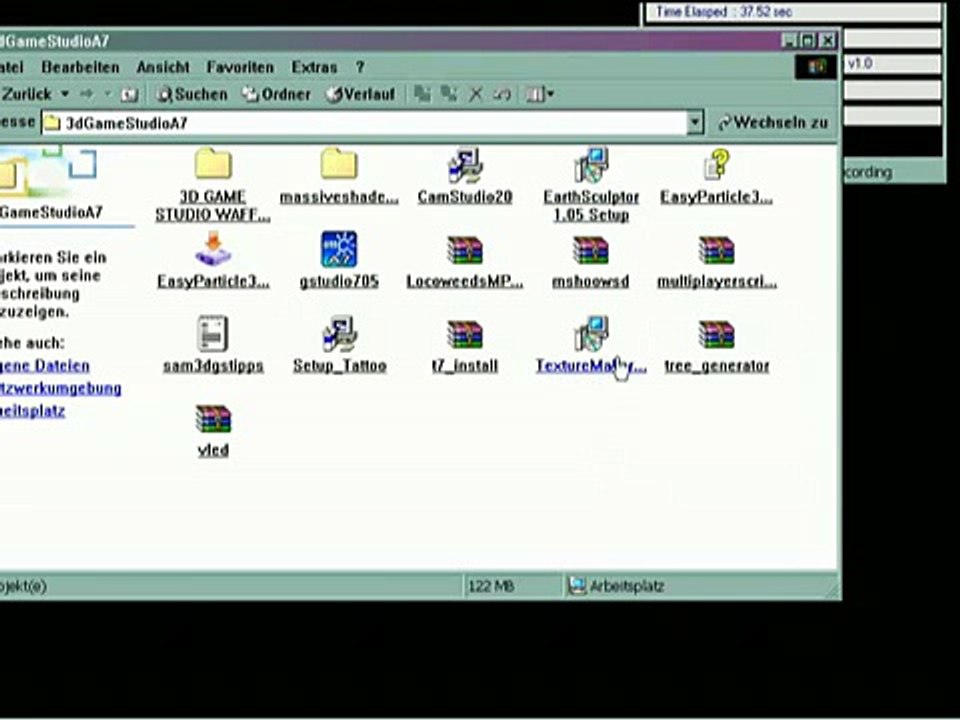
Task: Open the Forward history dropdown arrow
Action: 108,94
